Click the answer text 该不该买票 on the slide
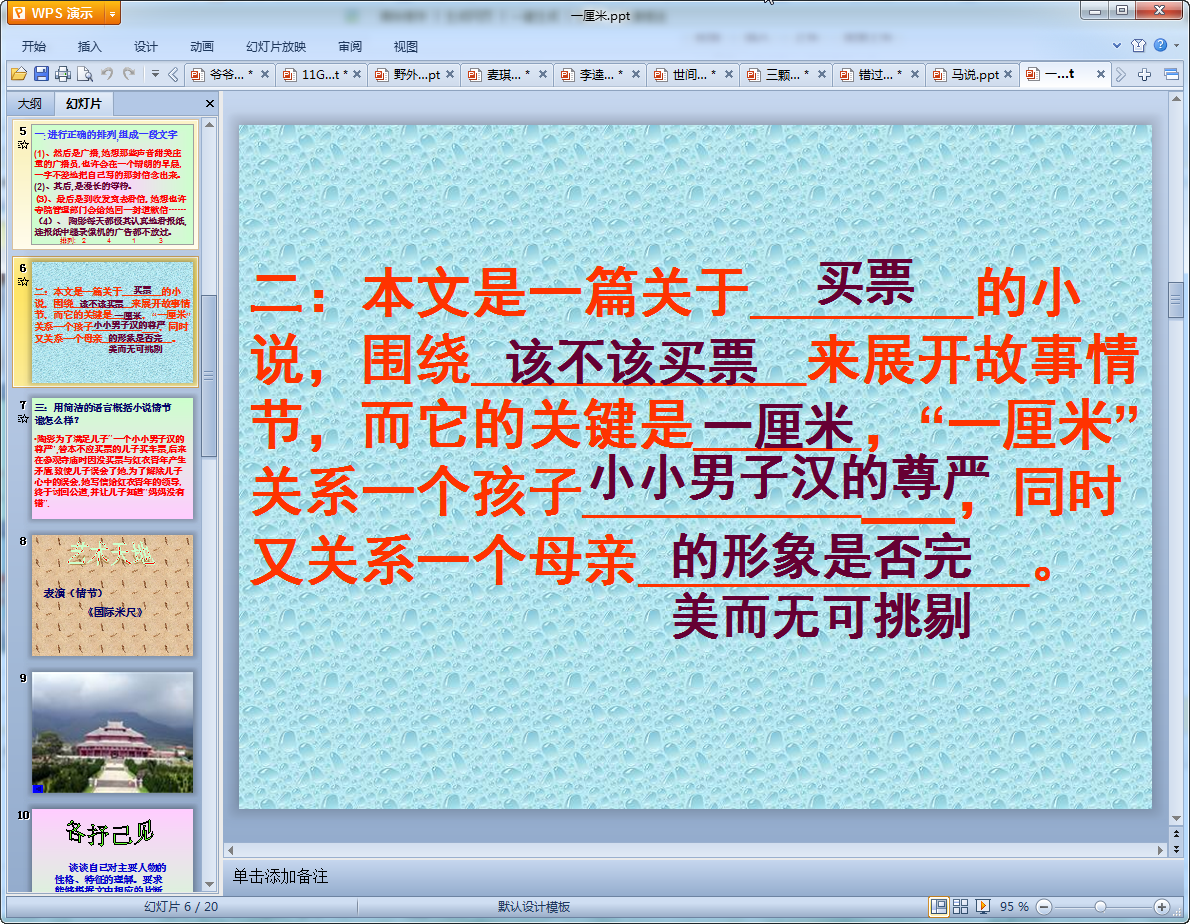This screenshot has width=1190, height=924. point(632,363)
